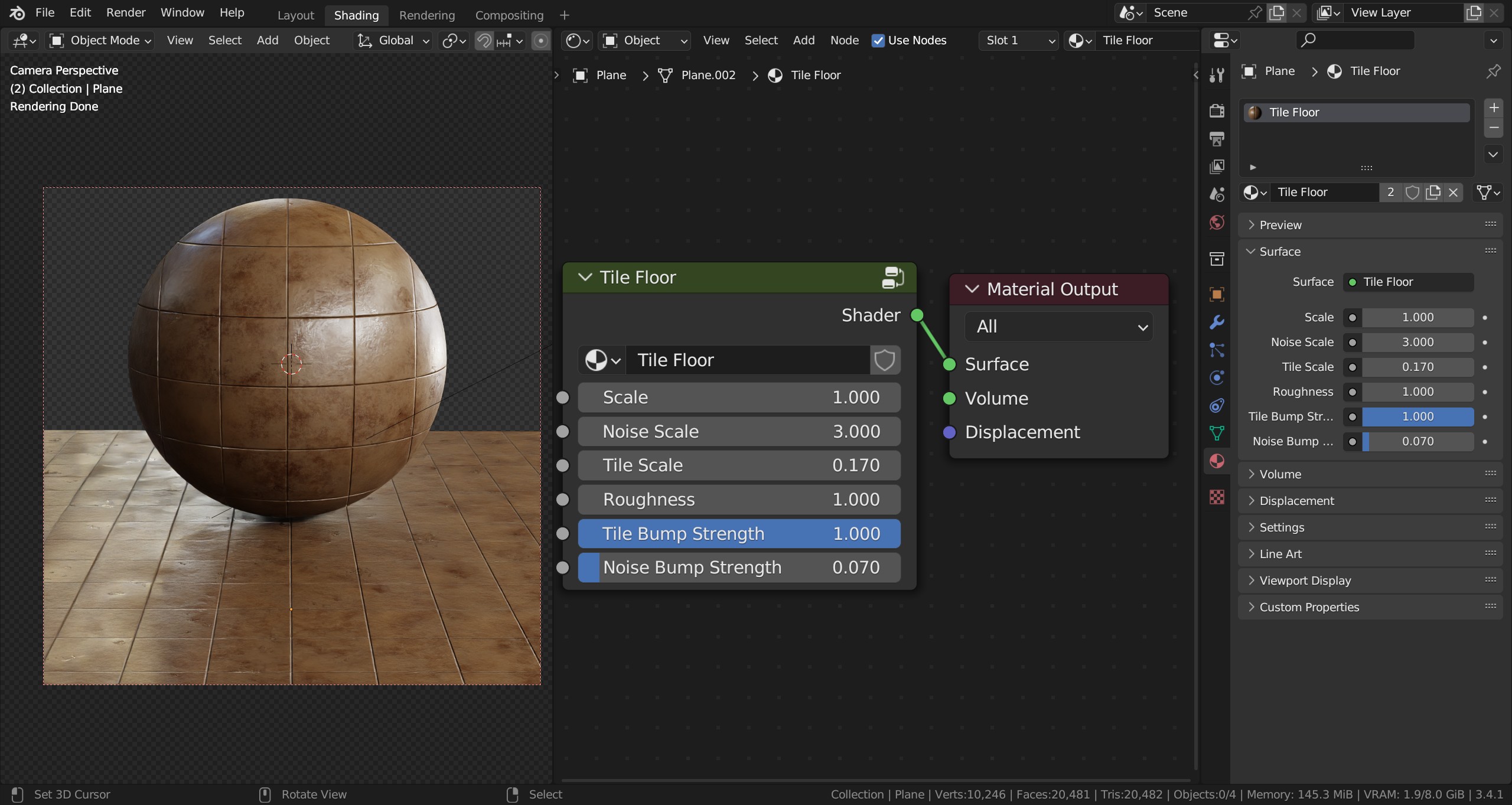
Task: Open the Render properties tab
Action: (1217, 110)
